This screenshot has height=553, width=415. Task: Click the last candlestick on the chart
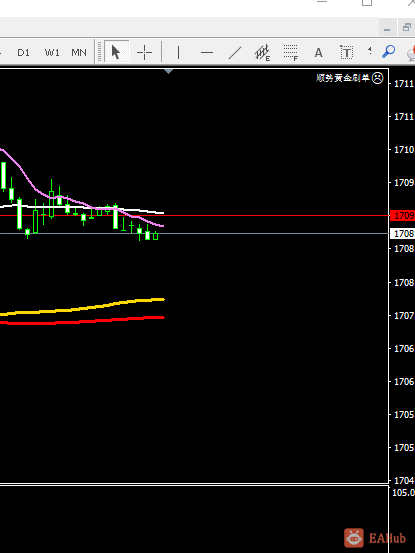155,236
